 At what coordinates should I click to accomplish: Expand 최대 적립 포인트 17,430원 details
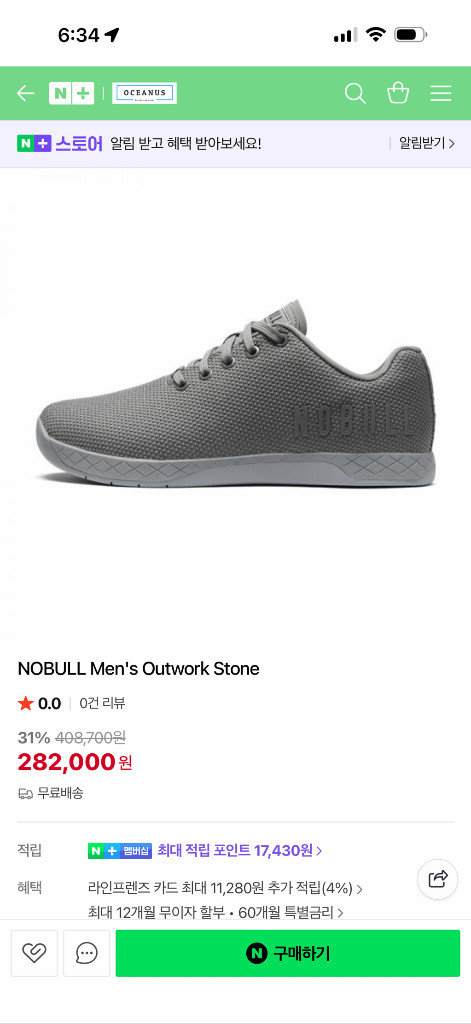(240, 850)
